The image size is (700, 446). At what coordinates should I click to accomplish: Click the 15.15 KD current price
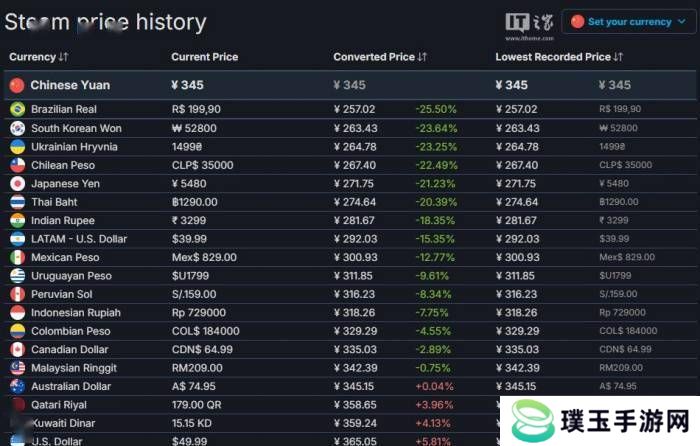pos(192,423)
